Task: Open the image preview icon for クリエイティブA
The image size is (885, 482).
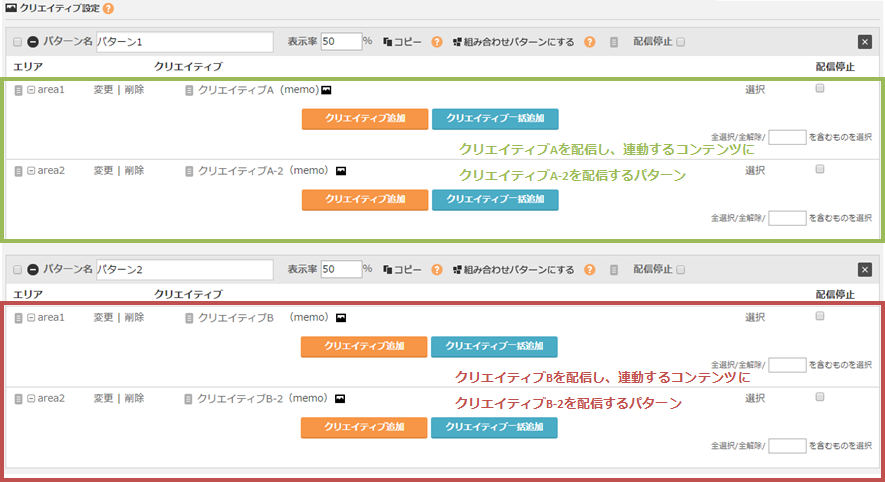Action: [326, 90]
